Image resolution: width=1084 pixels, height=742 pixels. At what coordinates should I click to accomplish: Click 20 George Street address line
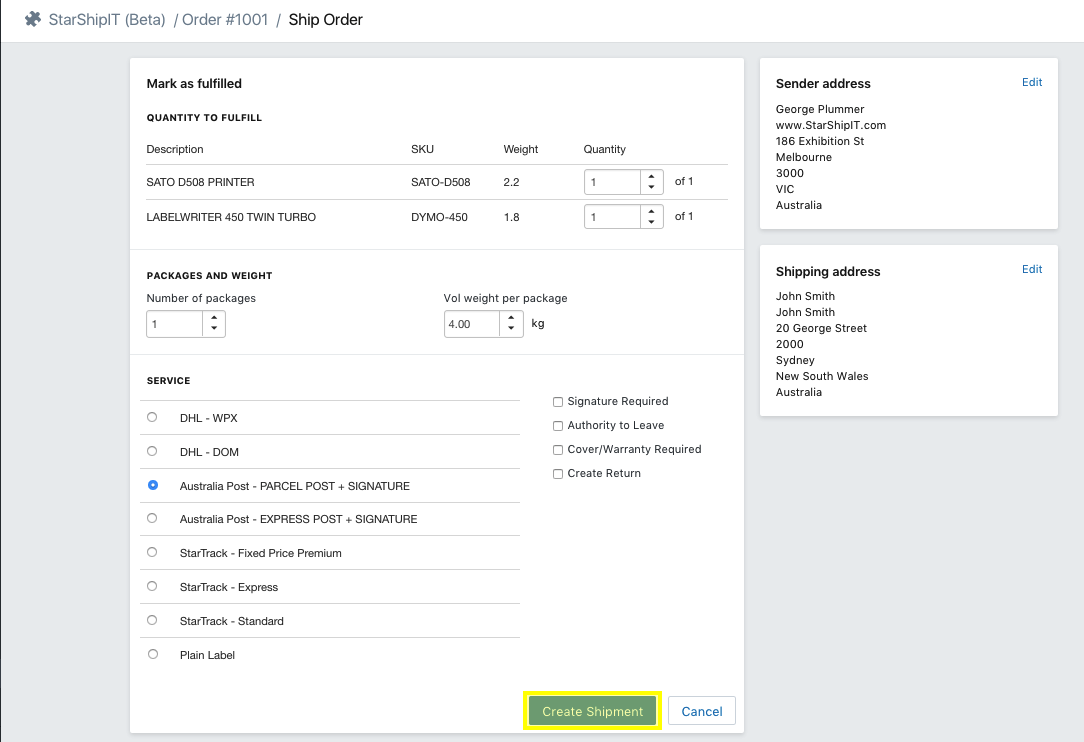tap(821, 328)
